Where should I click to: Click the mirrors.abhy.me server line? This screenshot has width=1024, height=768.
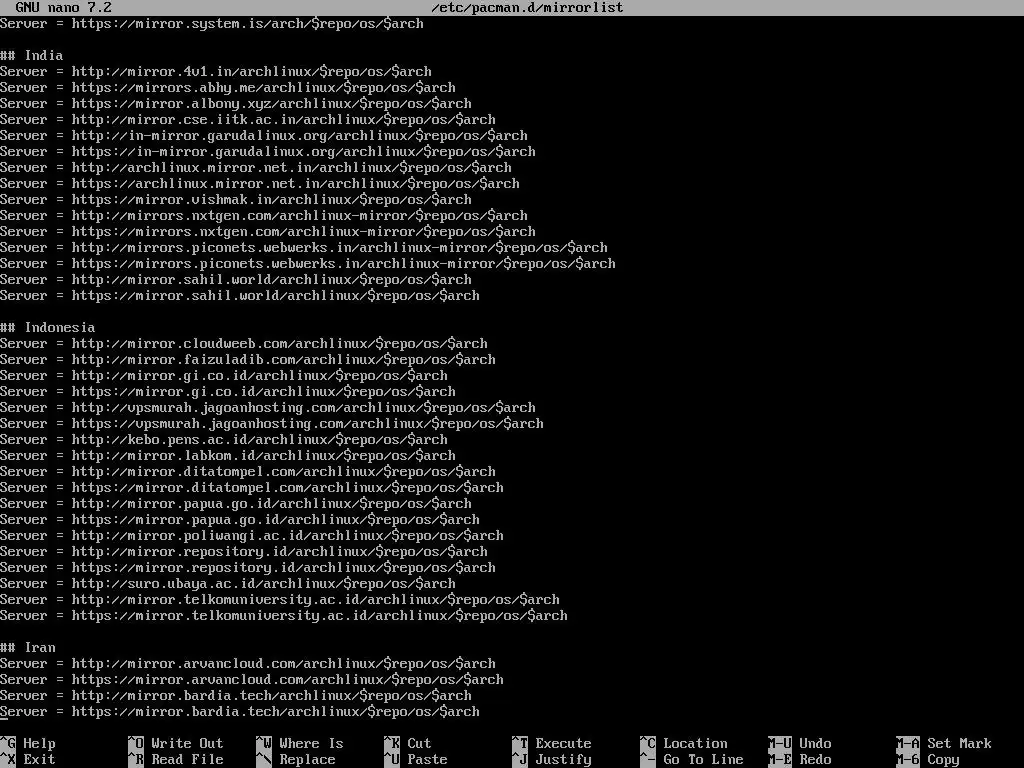click(228, 88)
